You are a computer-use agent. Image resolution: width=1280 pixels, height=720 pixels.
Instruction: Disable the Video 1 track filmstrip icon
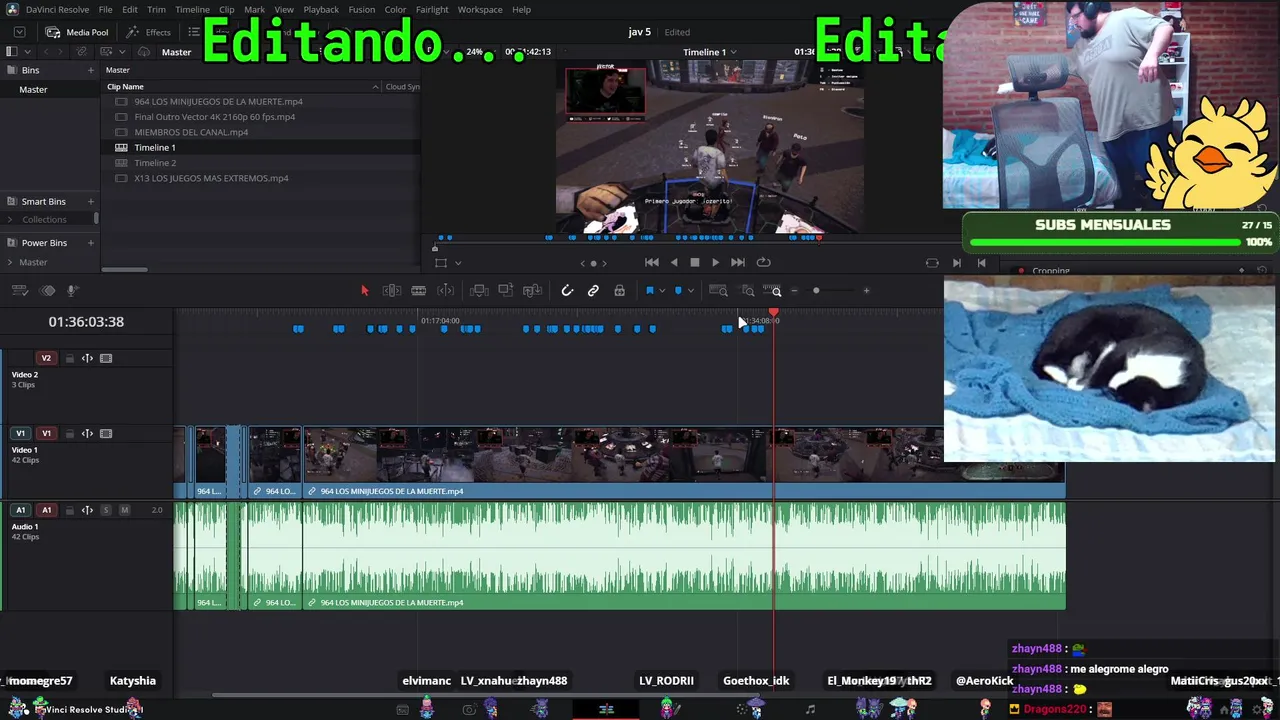pos(106,434)
